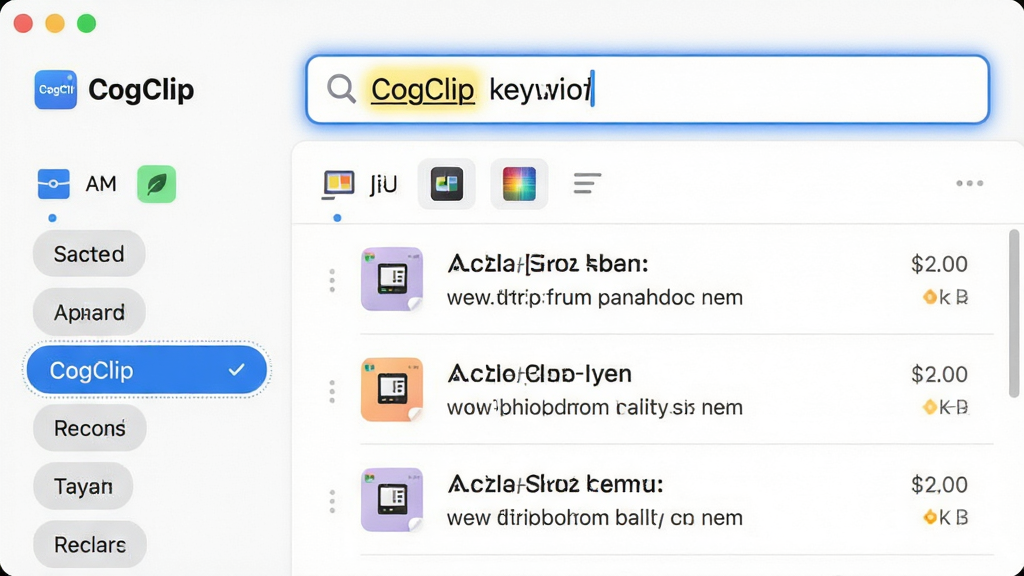
Task: Switch to the "jiU" tab label
Action: tap(383, 185)
